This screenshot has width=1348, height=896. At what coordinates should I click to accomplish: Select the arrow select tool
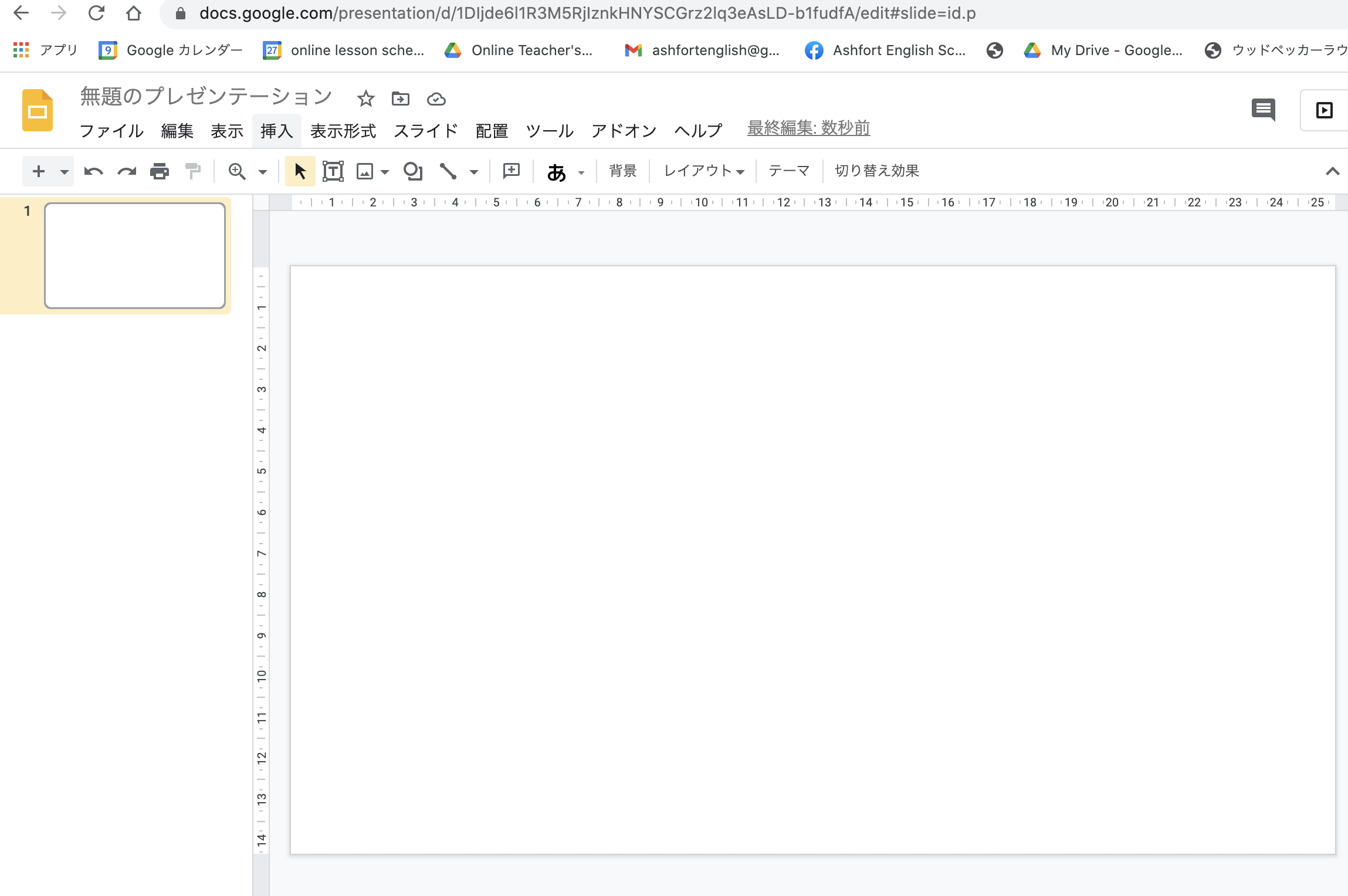pos(300,171)
